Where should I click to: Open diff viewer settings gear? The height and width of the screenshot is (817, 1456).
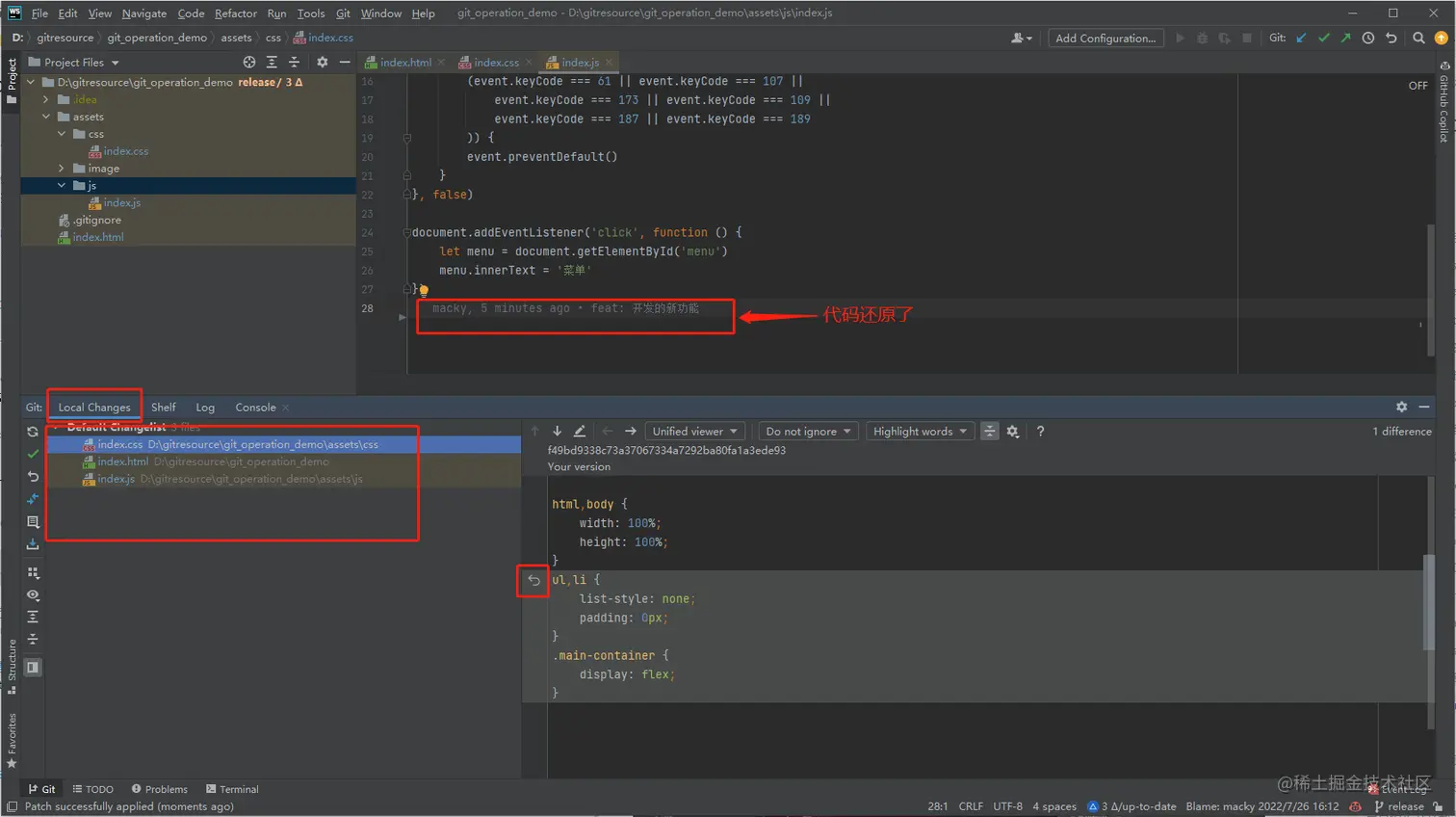point(1013,432)
